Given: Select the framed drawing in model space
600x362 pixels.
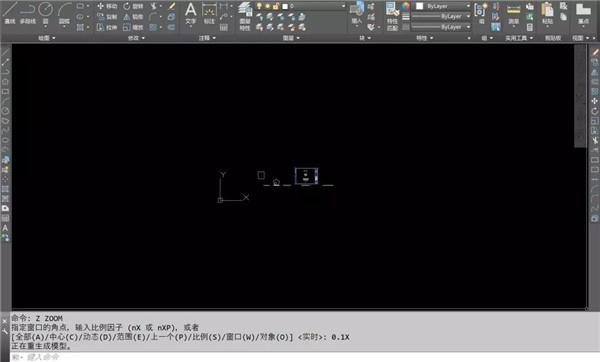Looking at the screenshot, I should [x=306, y=176].
